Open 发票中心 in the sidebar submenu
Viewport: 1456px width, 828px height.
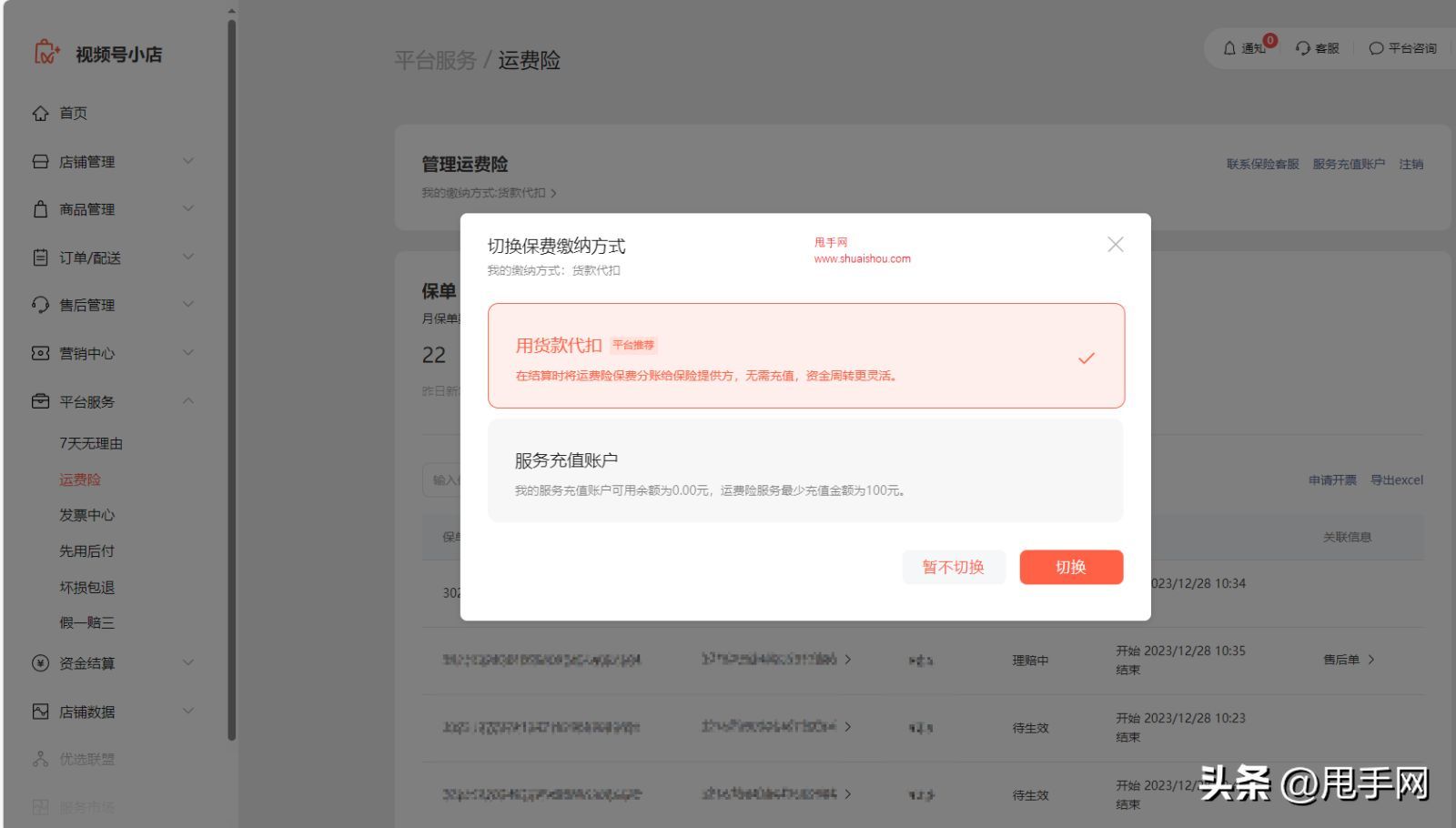(x=87, y=515)
